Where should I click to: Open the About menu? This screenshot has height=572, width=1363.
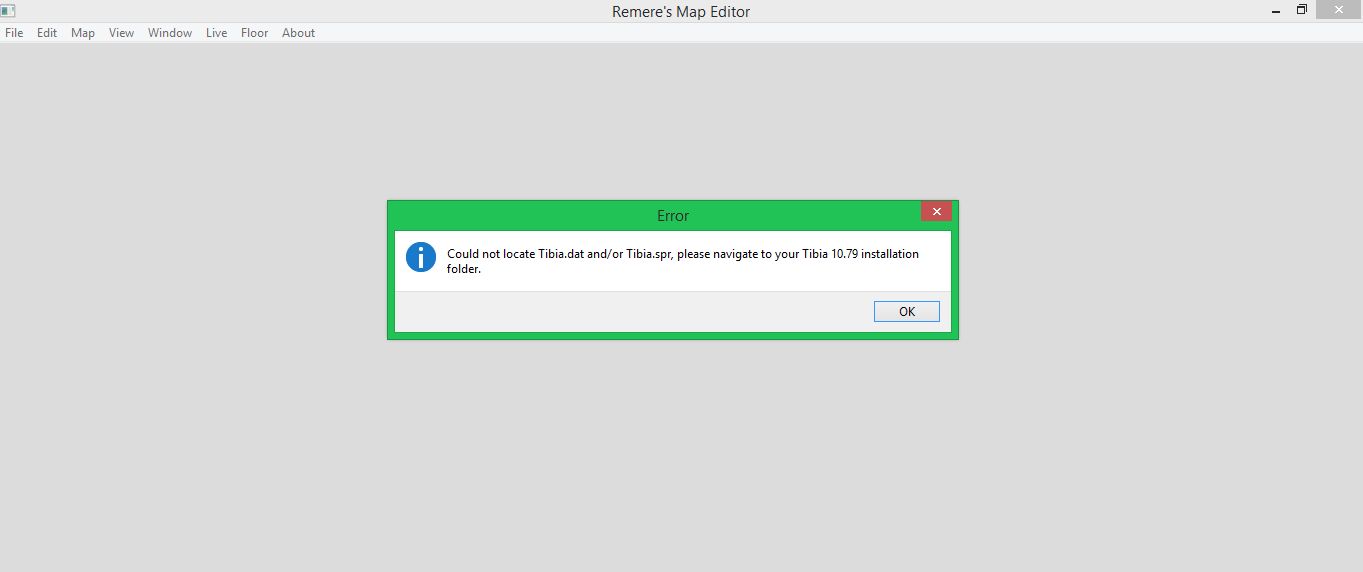[x=298, y=33]
